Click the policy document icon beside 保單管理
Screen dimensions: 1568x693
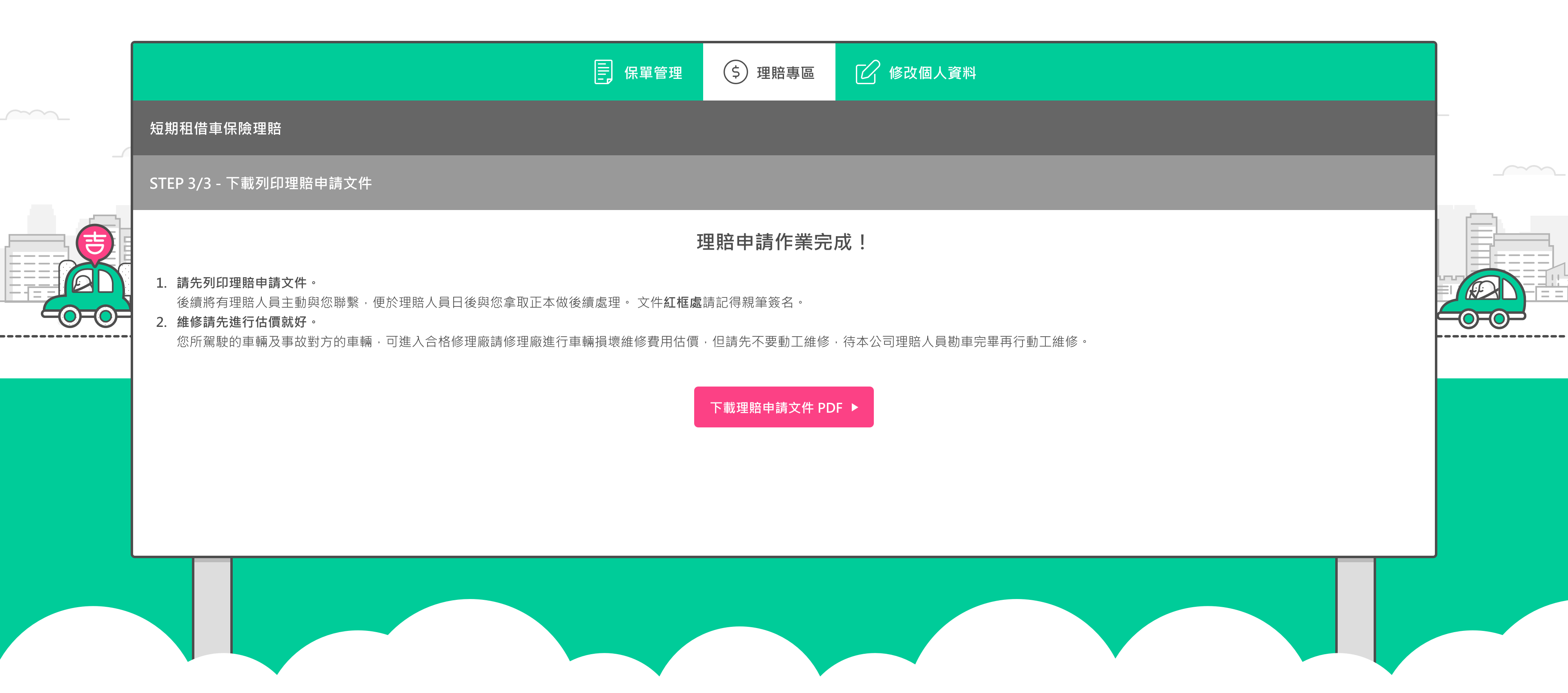tap(603, 72)
